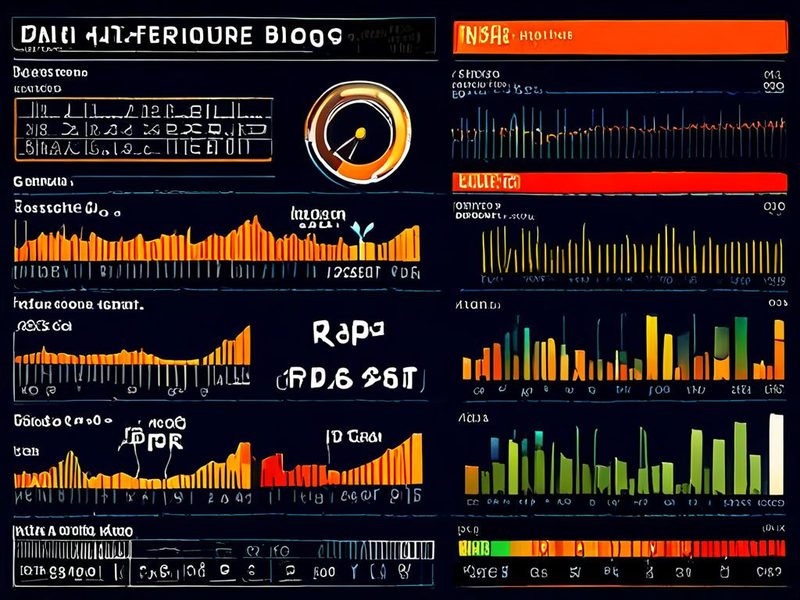Click the orange header banner at top right
The image size is (800, 600).
tap(620, 37)
